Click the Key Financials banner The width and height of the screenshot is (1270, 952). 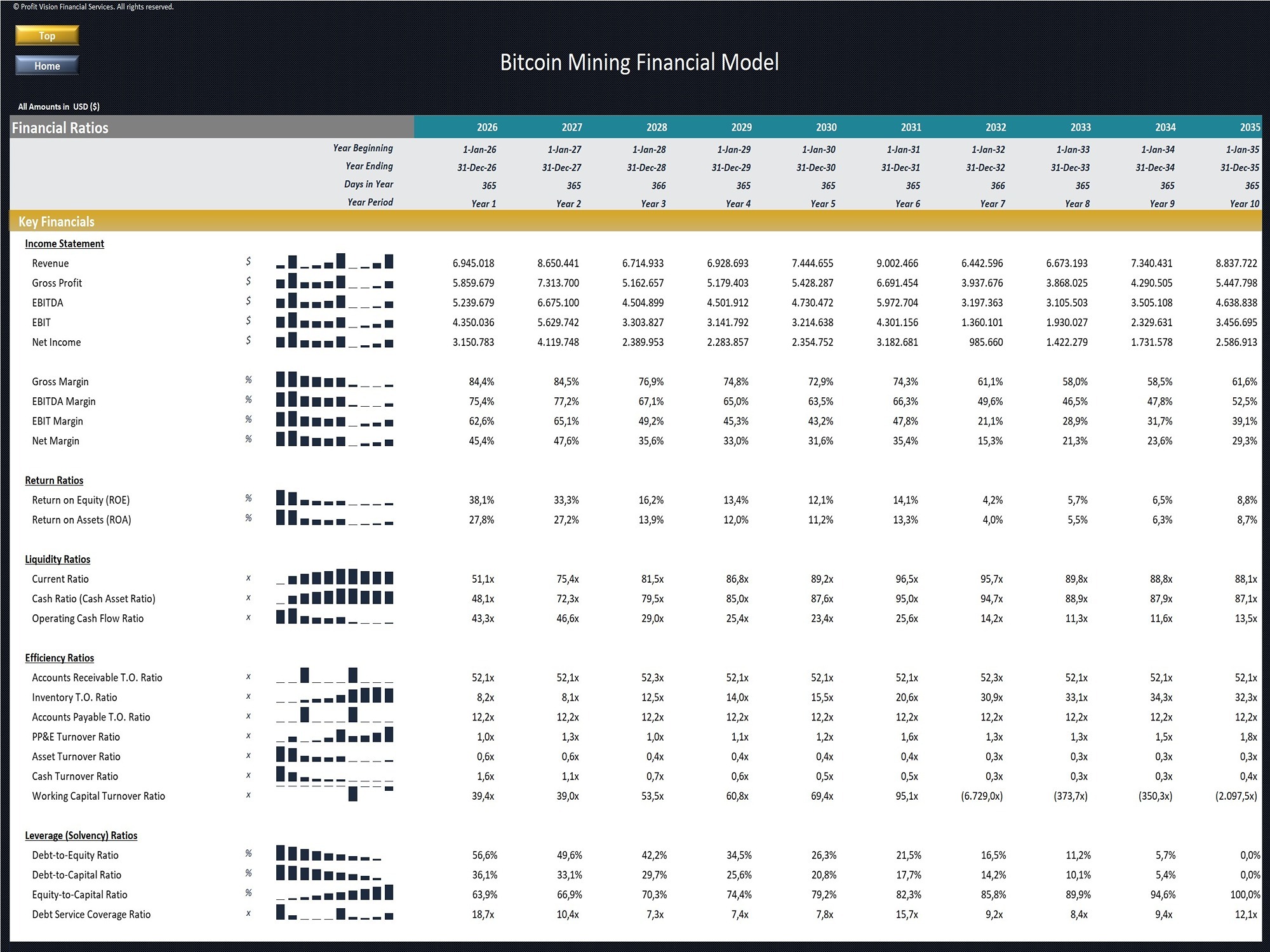click(57, 221)
